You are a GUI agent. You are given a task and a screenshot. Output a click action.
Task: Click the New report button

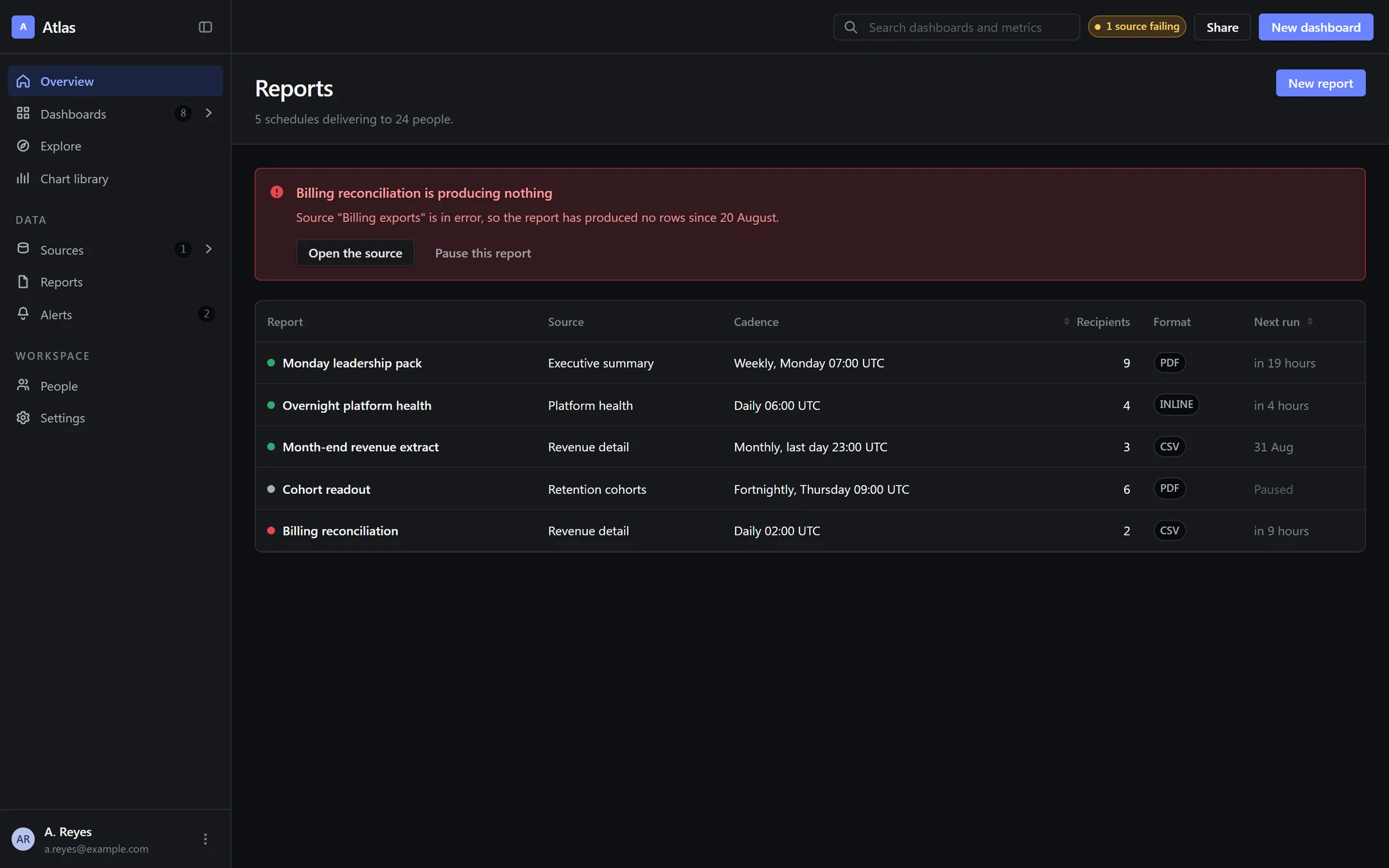click(x=1320, y=83)
